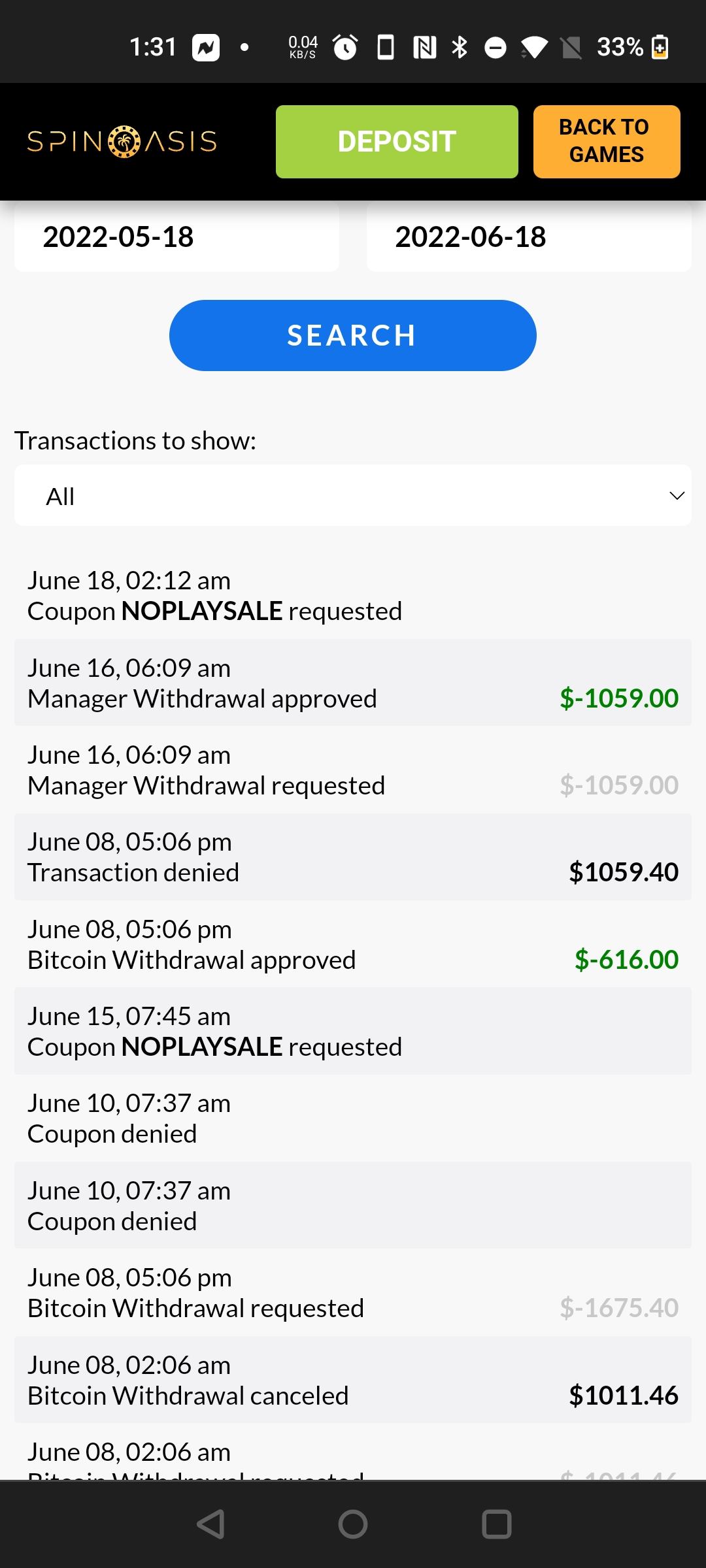Expand the dropdown chevron next to All
The image size is (706, 1568).
677,496
